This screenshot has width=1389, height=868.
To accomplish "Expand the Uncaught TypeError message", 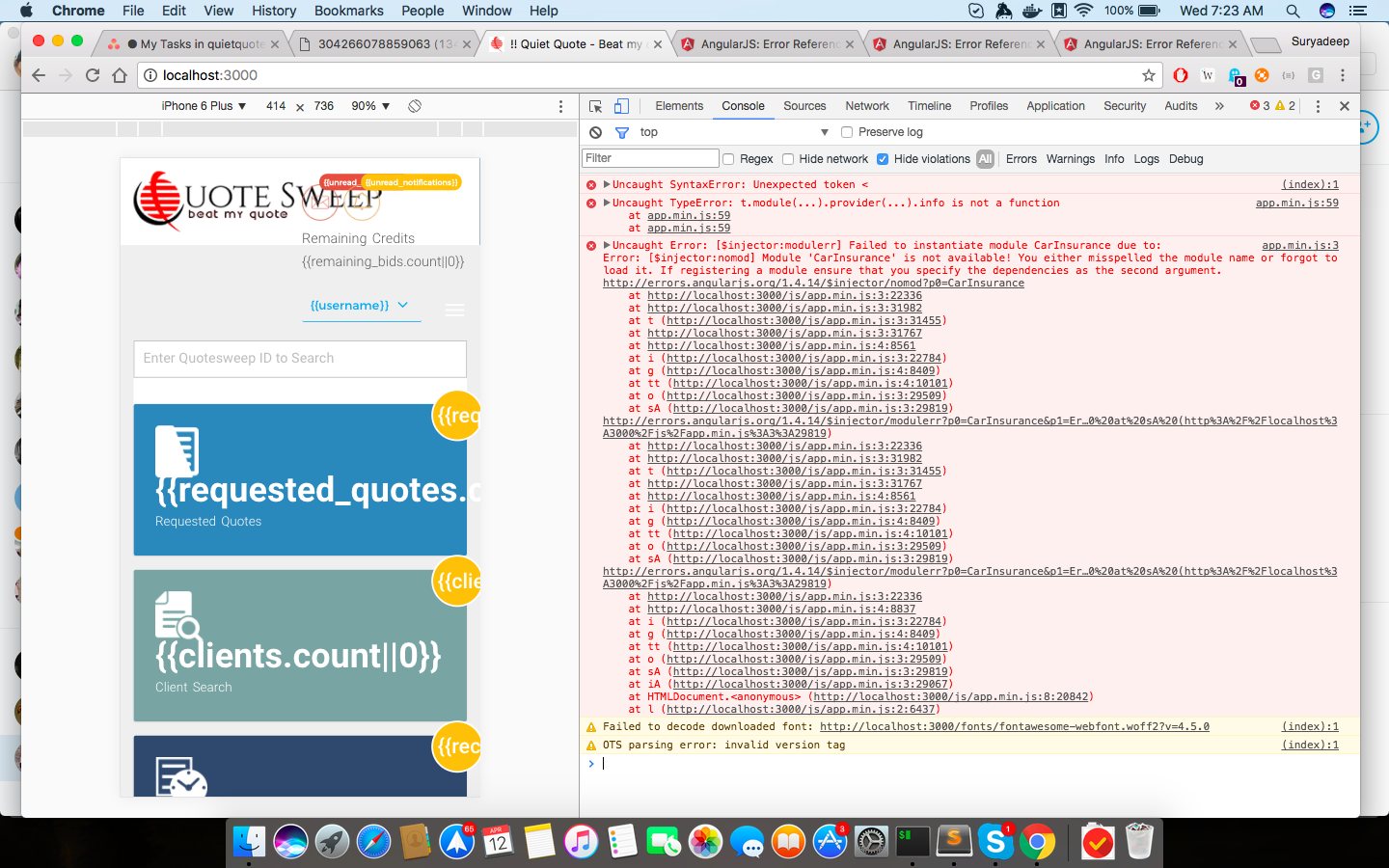I will pyautogui.click(x=607, y=203).
